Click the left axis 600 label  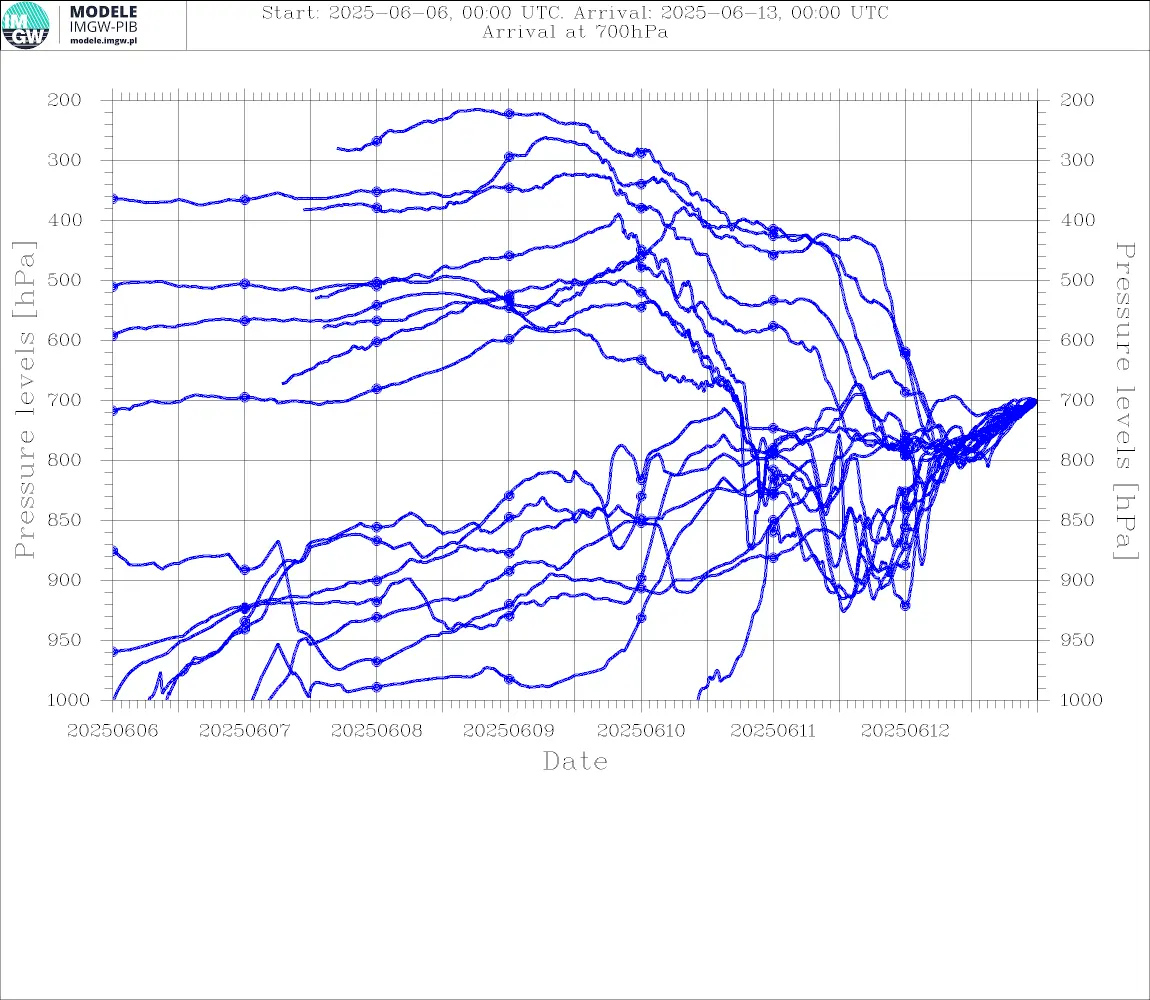pyautogui.click(x=65, y=340)
